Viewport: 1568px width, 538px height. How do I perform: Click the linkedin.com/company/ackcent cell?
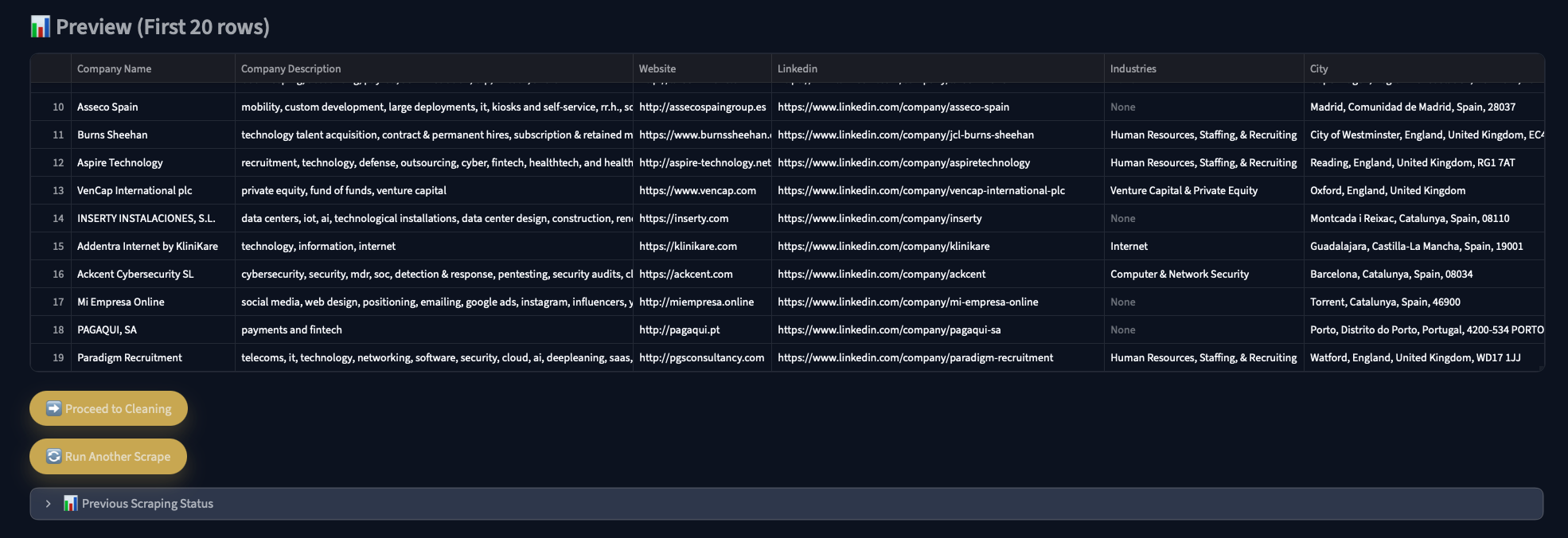[x=938, y=274]
